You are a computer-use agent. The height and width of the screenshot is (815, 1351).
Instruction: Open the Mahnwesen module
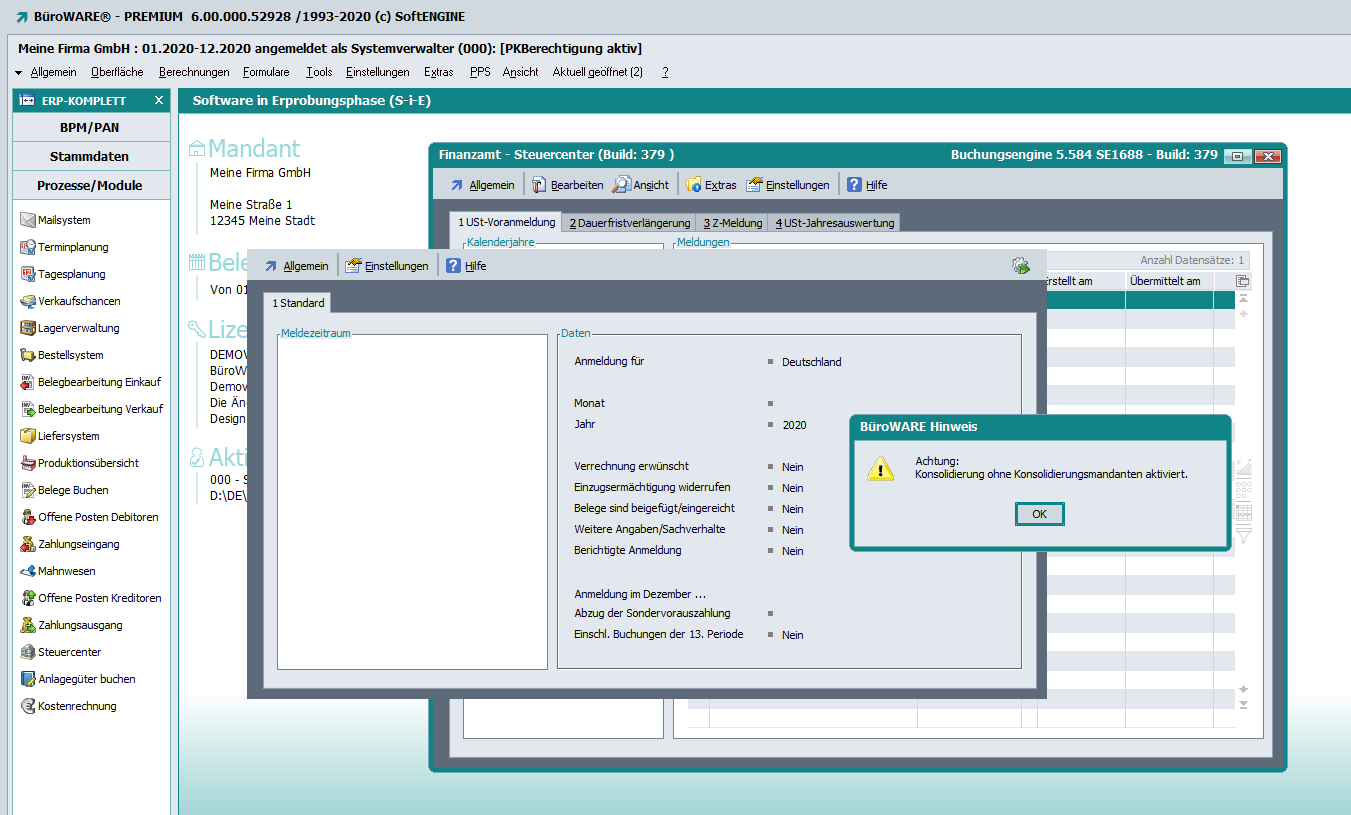pos(66,571)
